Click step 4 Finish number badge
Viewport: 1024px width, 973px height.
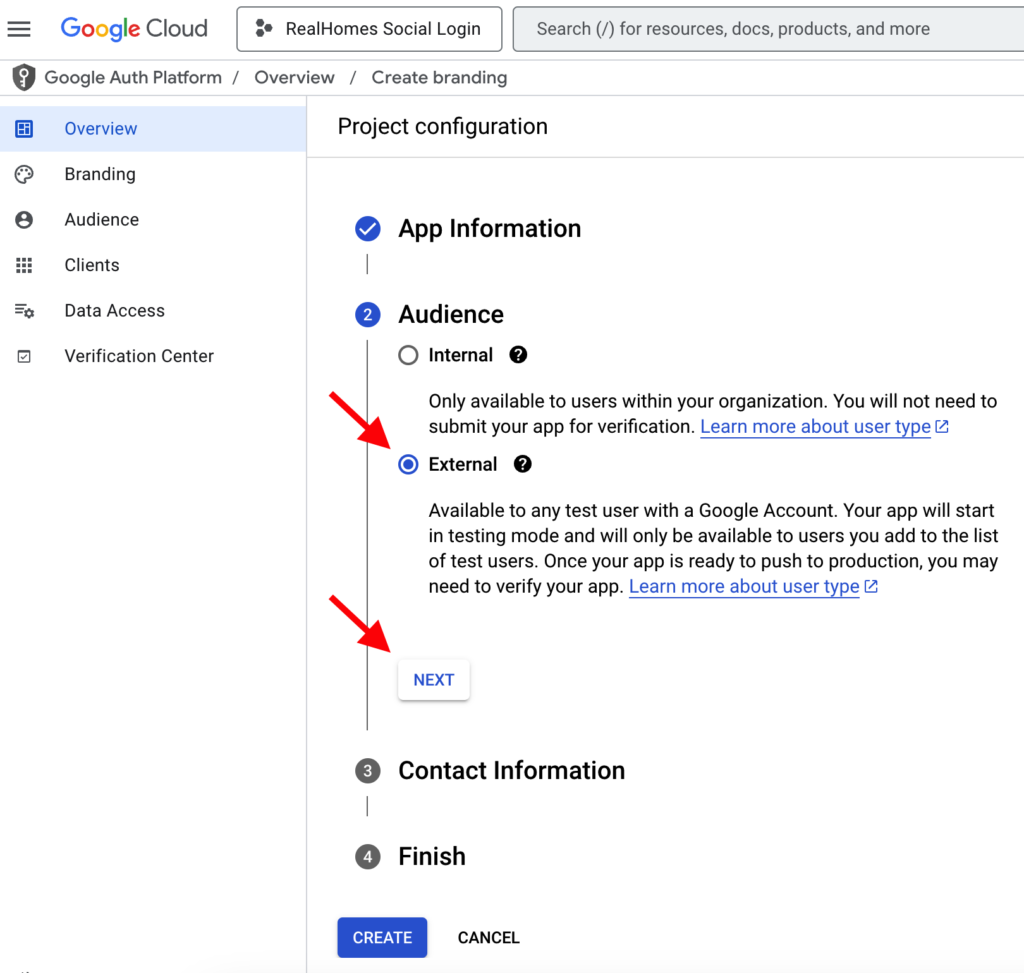[x=368, y=857]
